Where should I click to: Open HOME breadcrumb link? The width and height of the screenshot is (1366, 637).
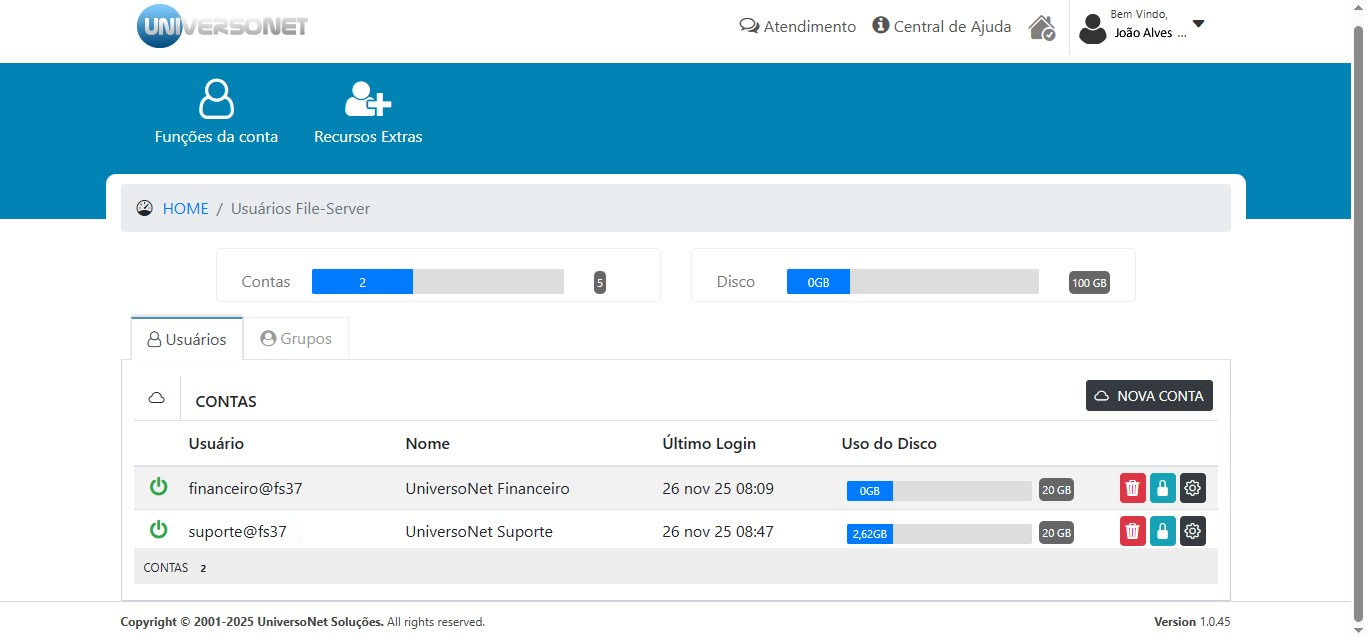pyautogui.click(x=185, y=208)
